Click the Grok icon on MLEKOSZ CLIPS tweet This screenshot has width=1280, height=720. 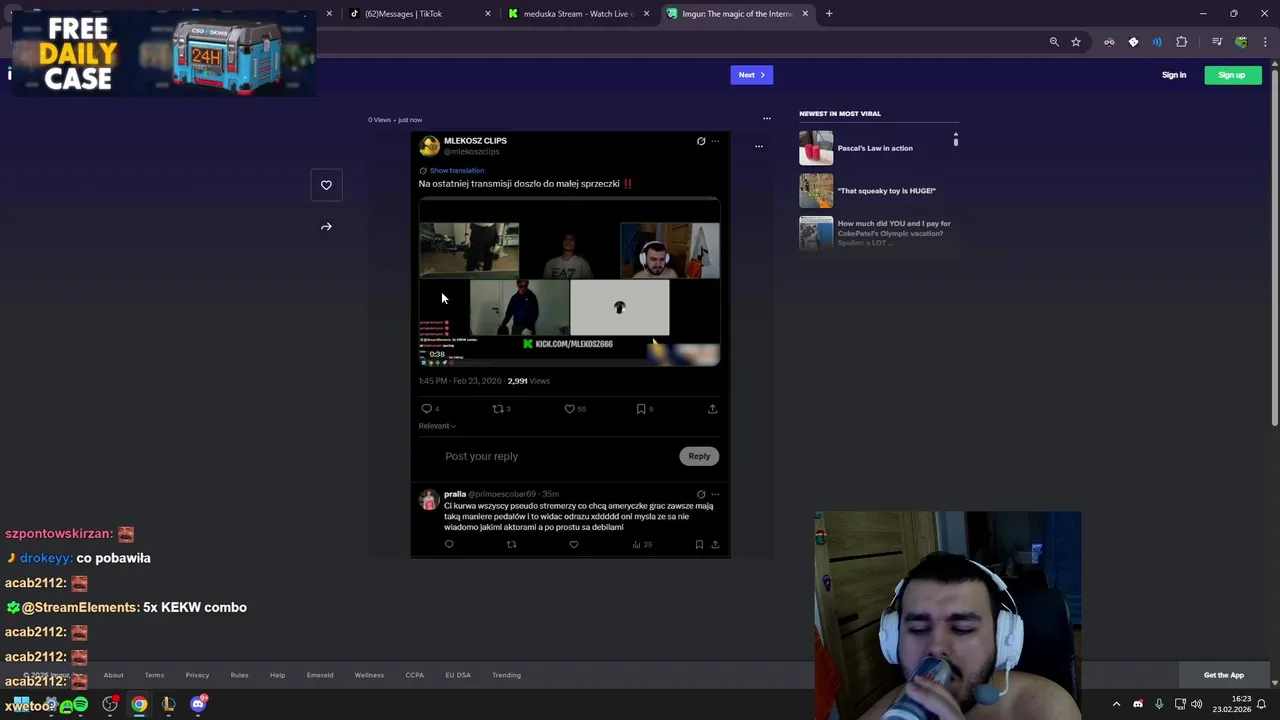701,141
